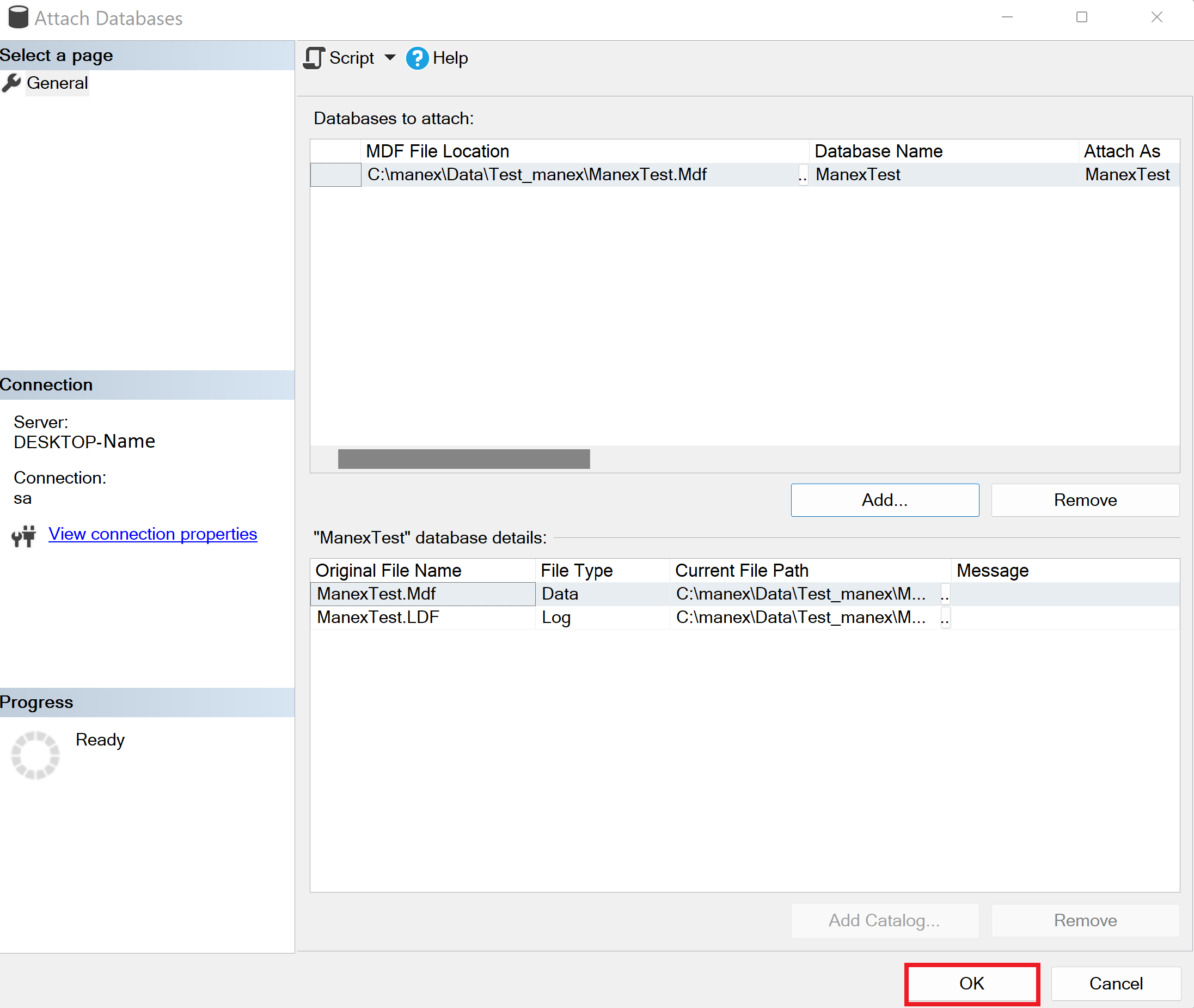1194x1008 pixels.
Task: Browse MDF file location ellipsis button
Action: click(x=803, y=175)
